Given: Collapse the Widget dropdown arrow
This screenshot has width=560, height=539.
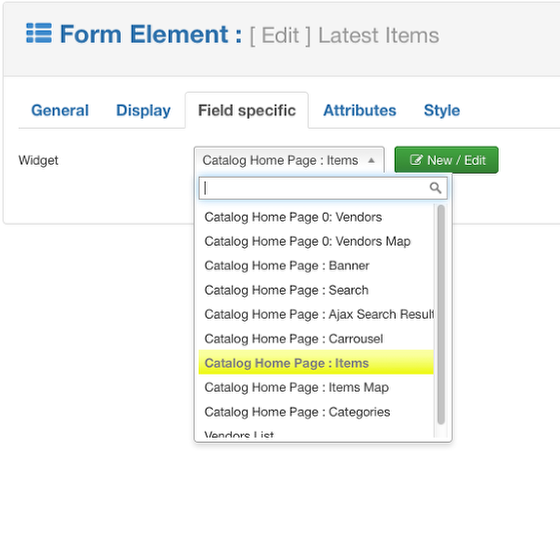Looking at the screenshot, I should 371,160.
